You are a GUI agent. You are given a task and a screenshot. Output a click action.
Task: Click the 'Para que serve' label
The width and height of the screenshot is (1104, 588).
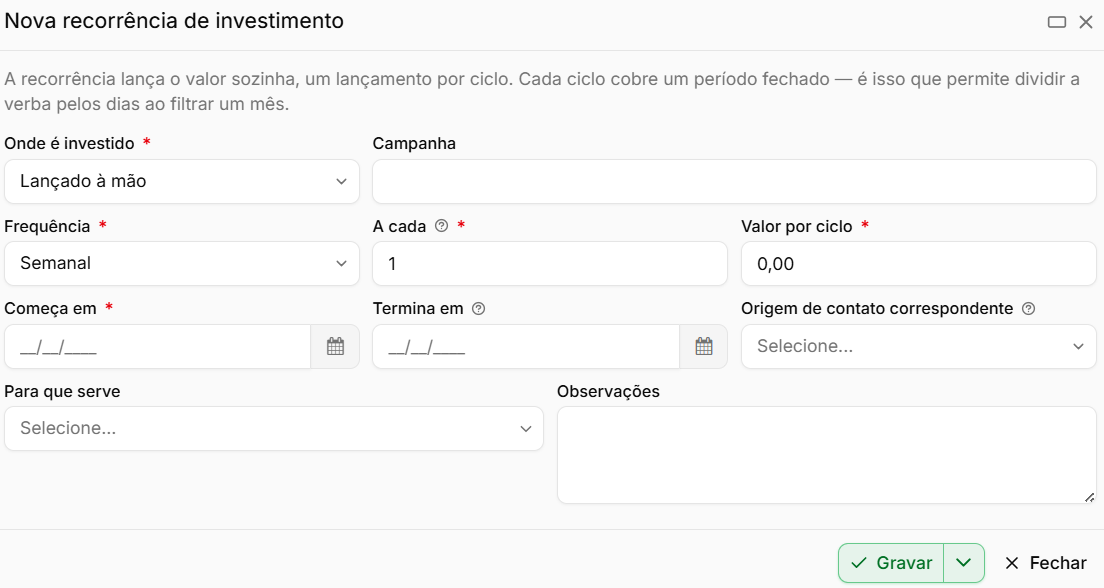[62, 392]
